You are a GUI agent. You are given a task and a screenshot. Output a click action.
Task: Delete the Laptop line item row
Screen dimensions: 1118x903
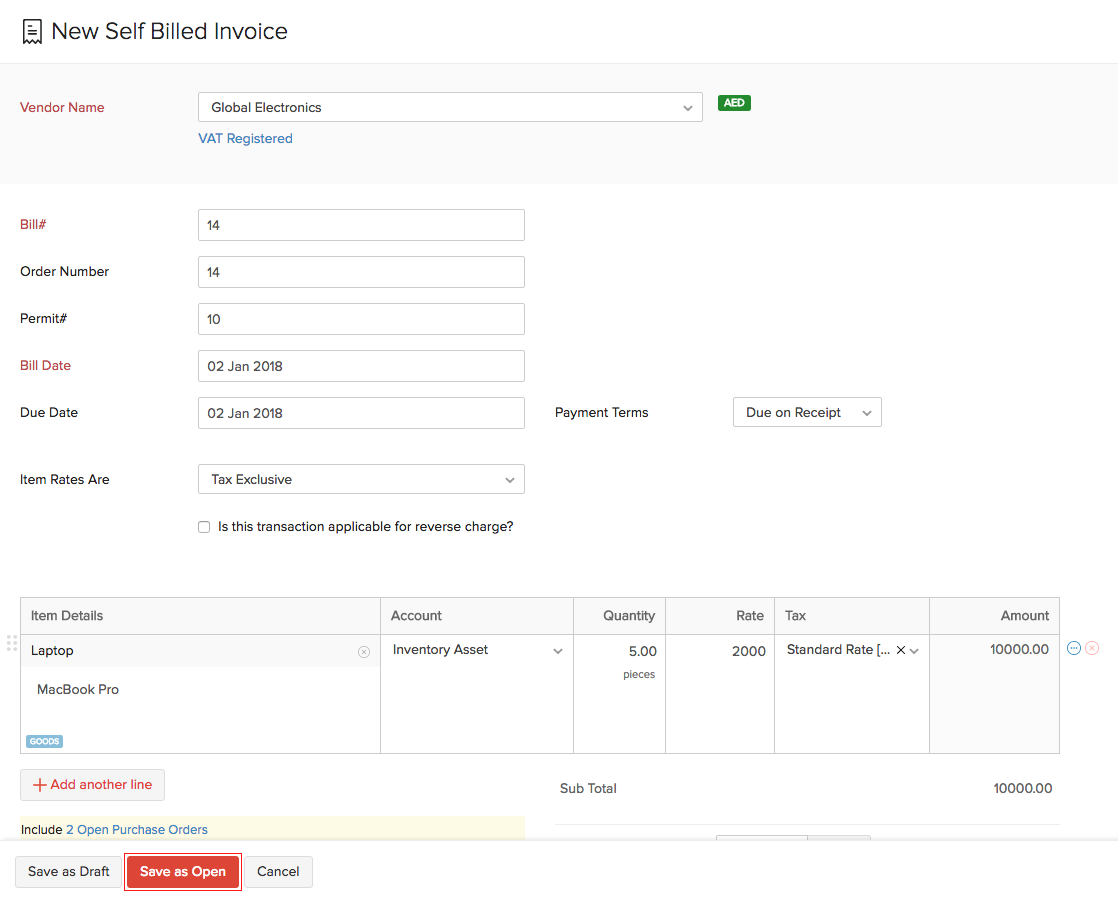1091,648
